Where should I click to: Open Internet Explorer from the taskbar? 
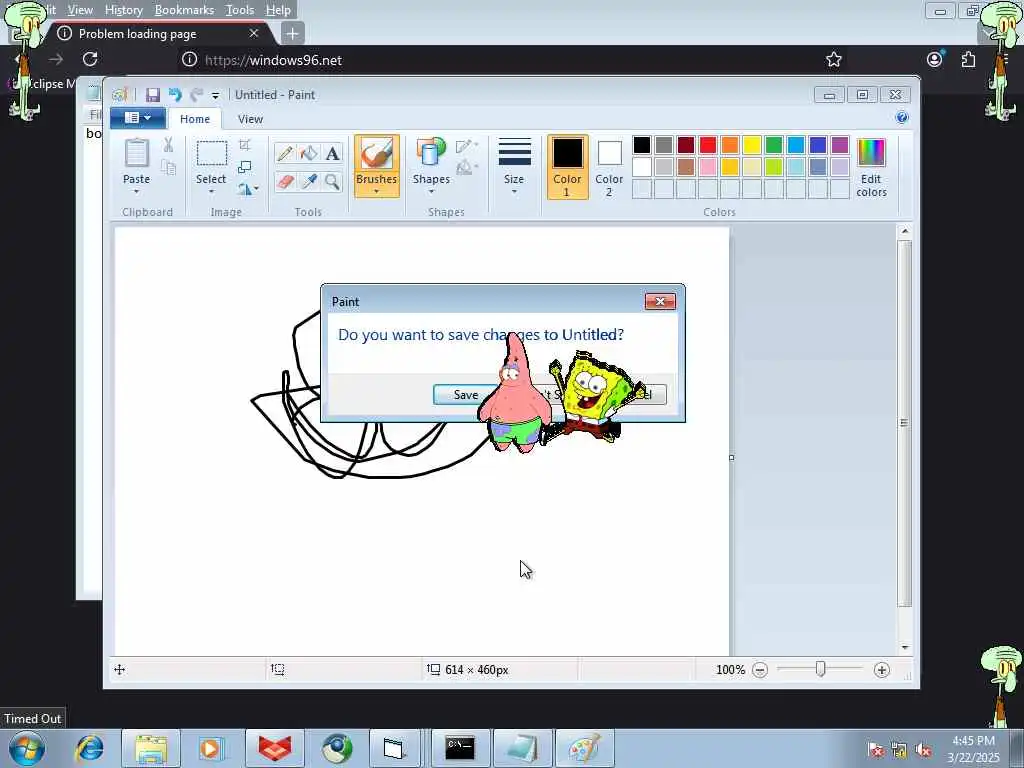pyautogui.click(x=89, y=748)
